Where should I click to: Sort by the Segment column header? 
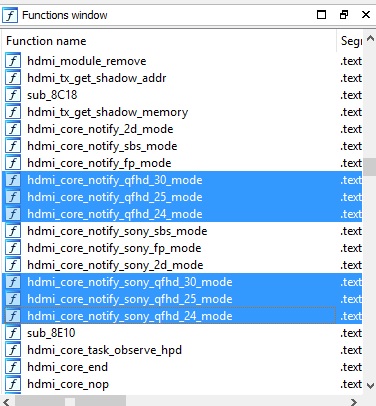point(350,41)
